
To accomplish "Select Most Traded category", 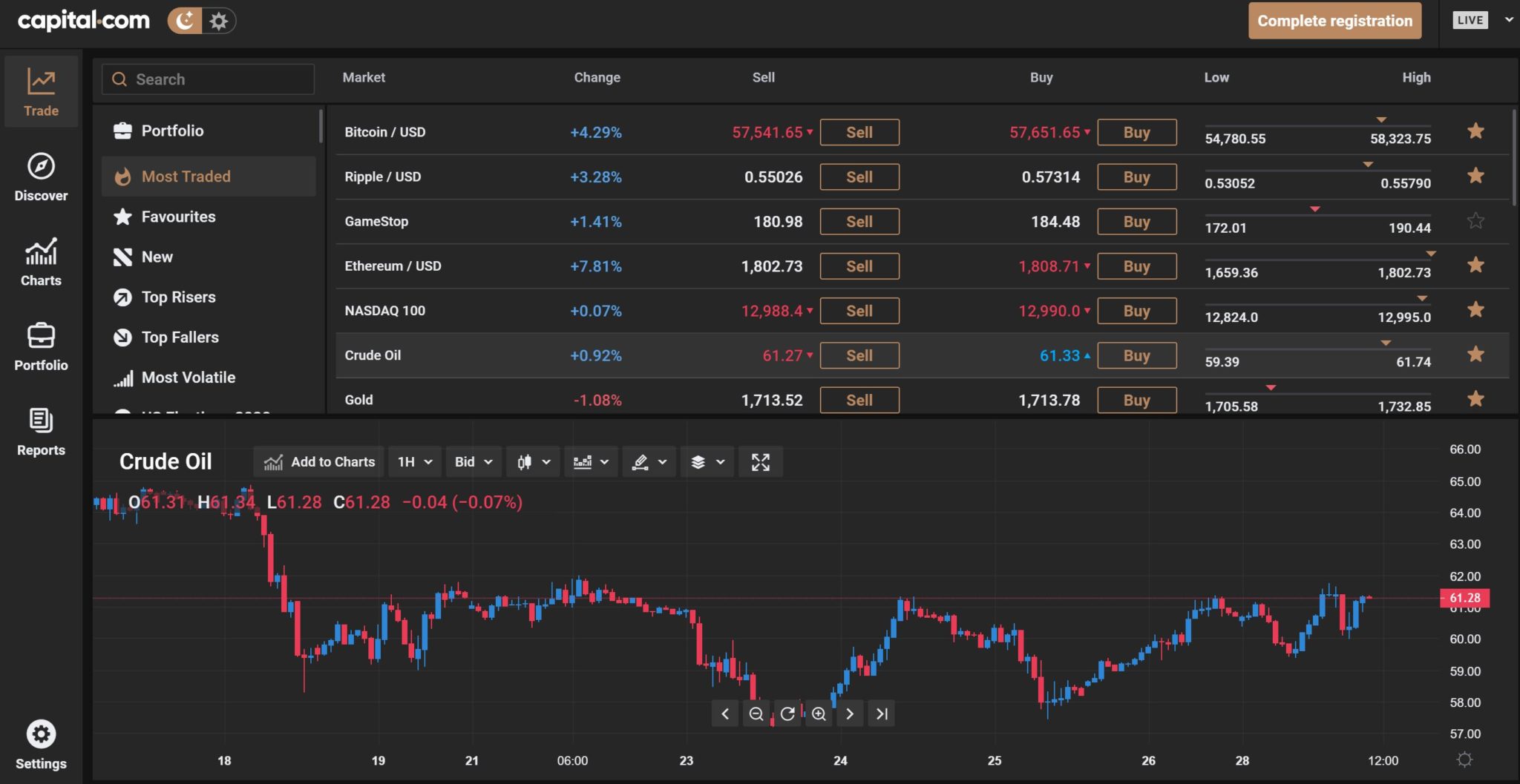I will (x=209, y=177).
